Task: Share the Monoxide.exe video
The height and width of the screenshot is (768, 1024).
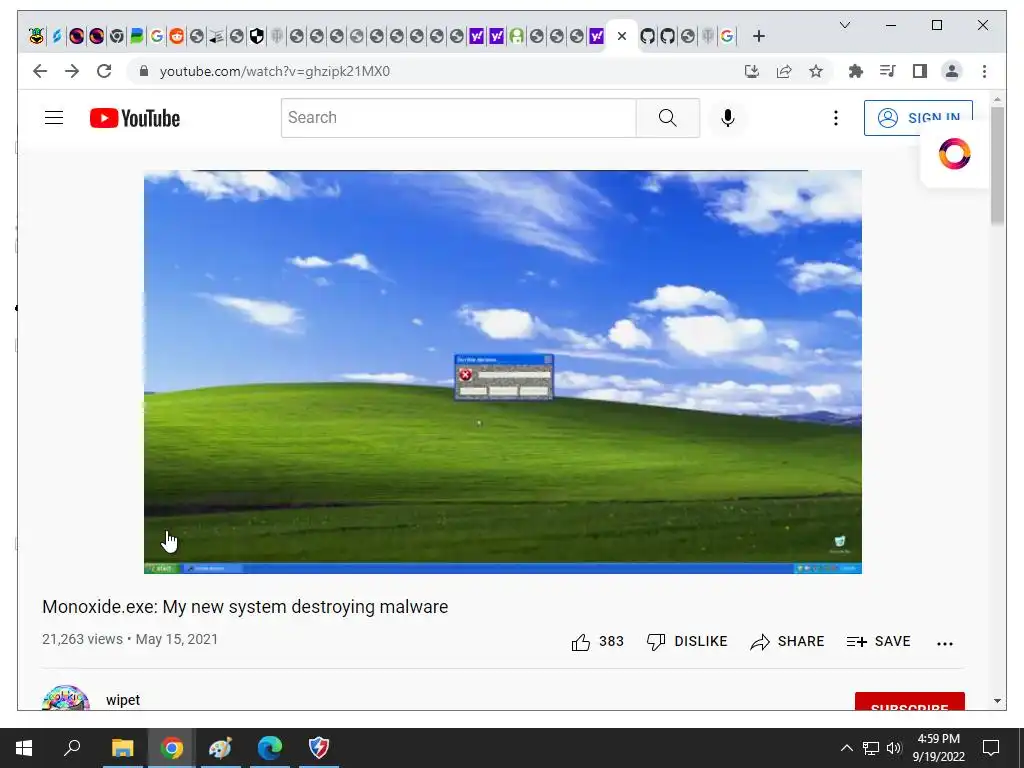Action: click(787, 642)
